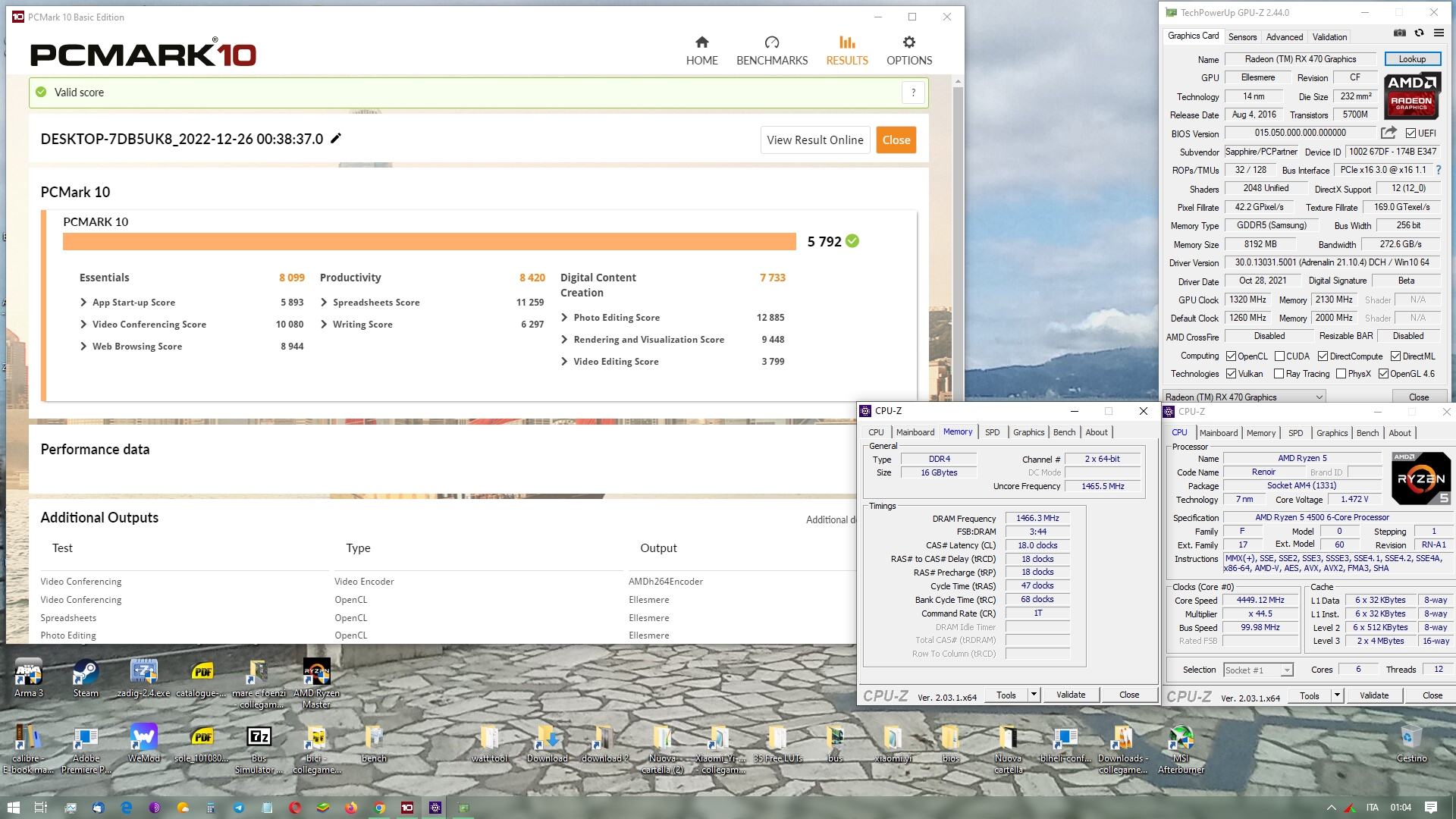Click Bus Interface help question mark
The image size is (1456, 819).
(x=1438, y=170)
